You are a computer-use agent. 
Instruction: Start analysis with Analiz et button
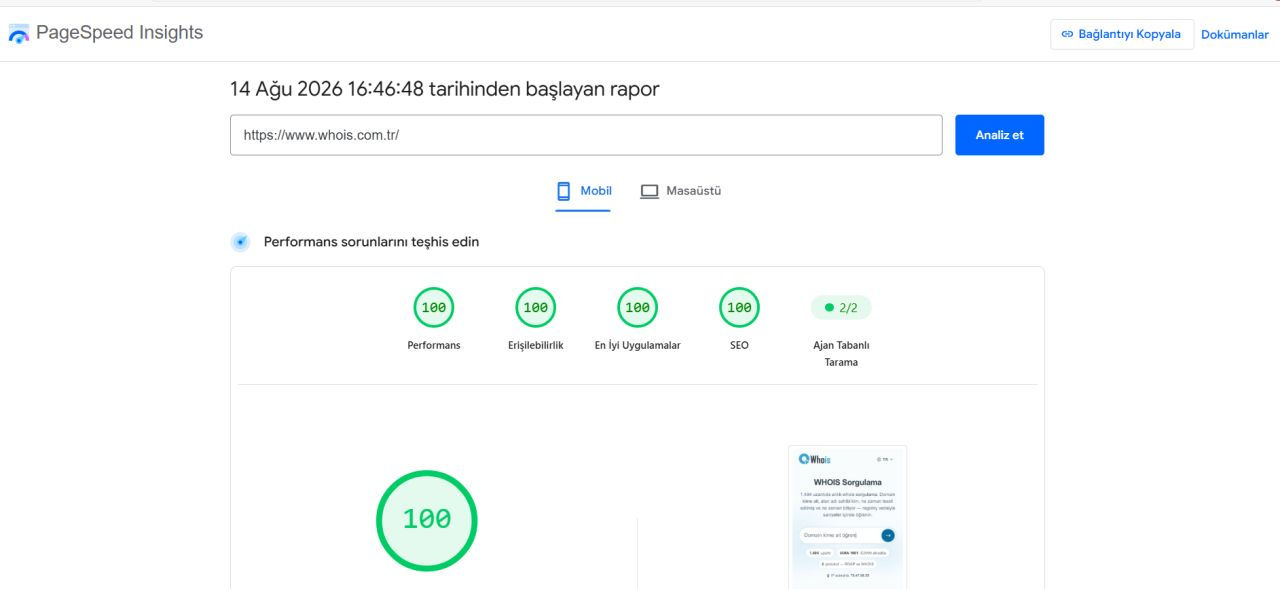coord(999,135)
